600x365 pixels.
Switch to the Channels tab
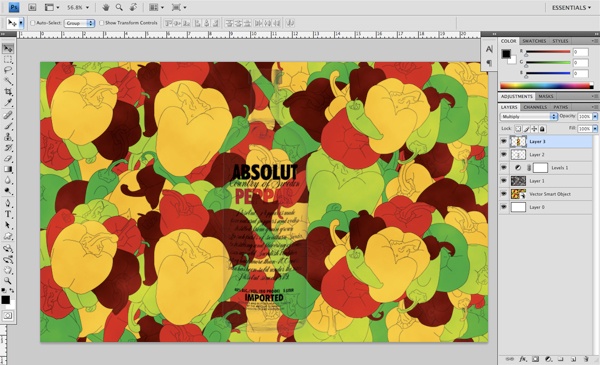point(535,107)
